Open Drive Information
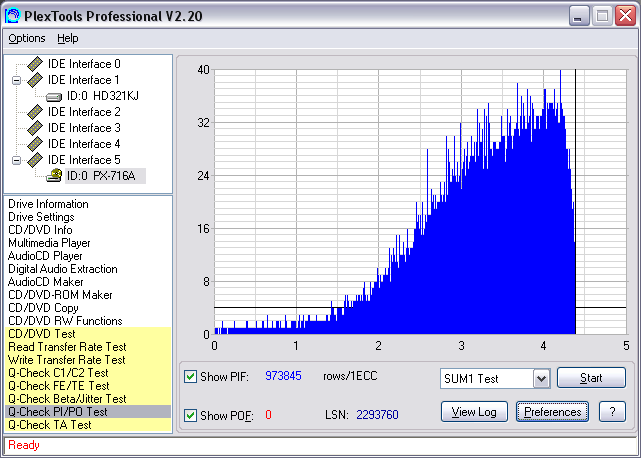The width and height of the screenshot is (641, 458). [x=48, y=204]
